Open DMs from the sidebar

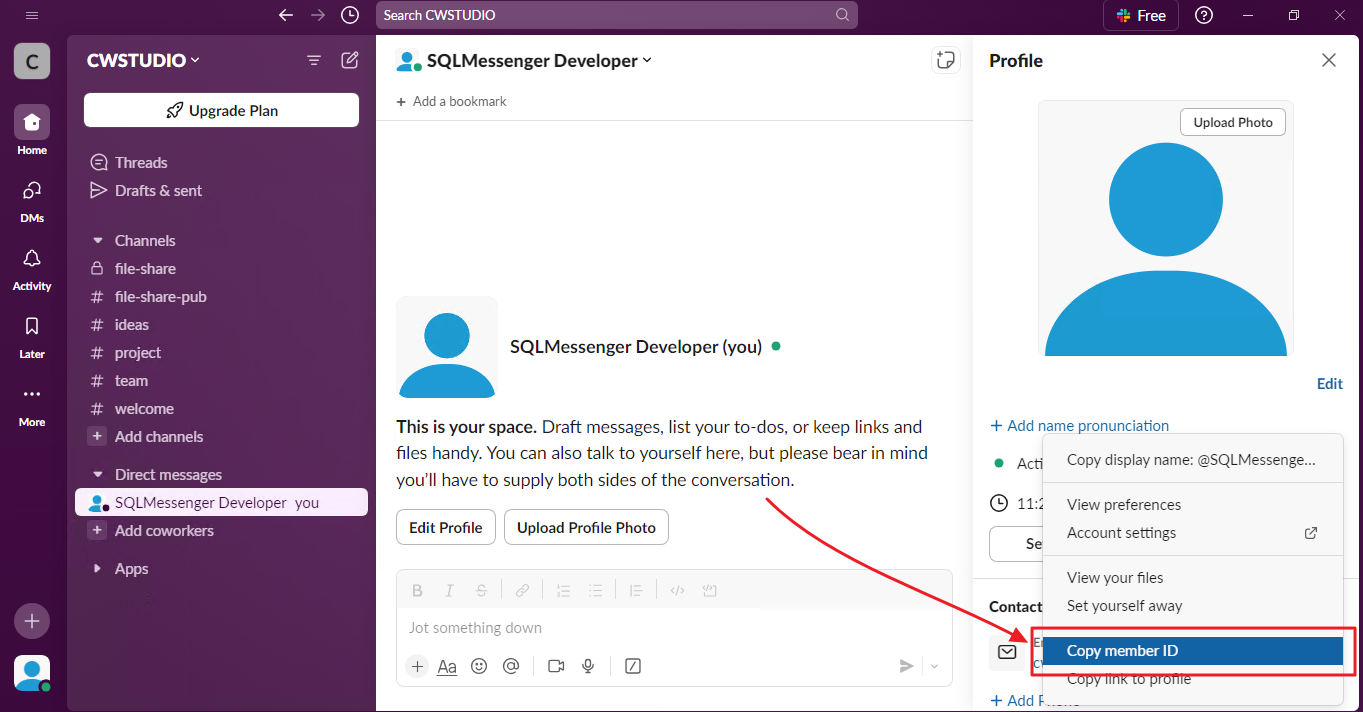[32, 199]
